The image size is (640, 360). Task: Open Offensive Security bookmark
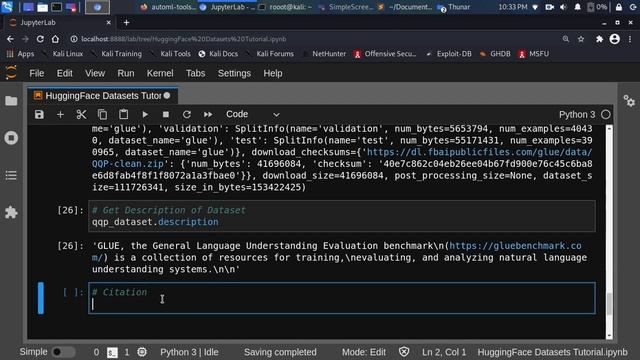coord(385,54)
